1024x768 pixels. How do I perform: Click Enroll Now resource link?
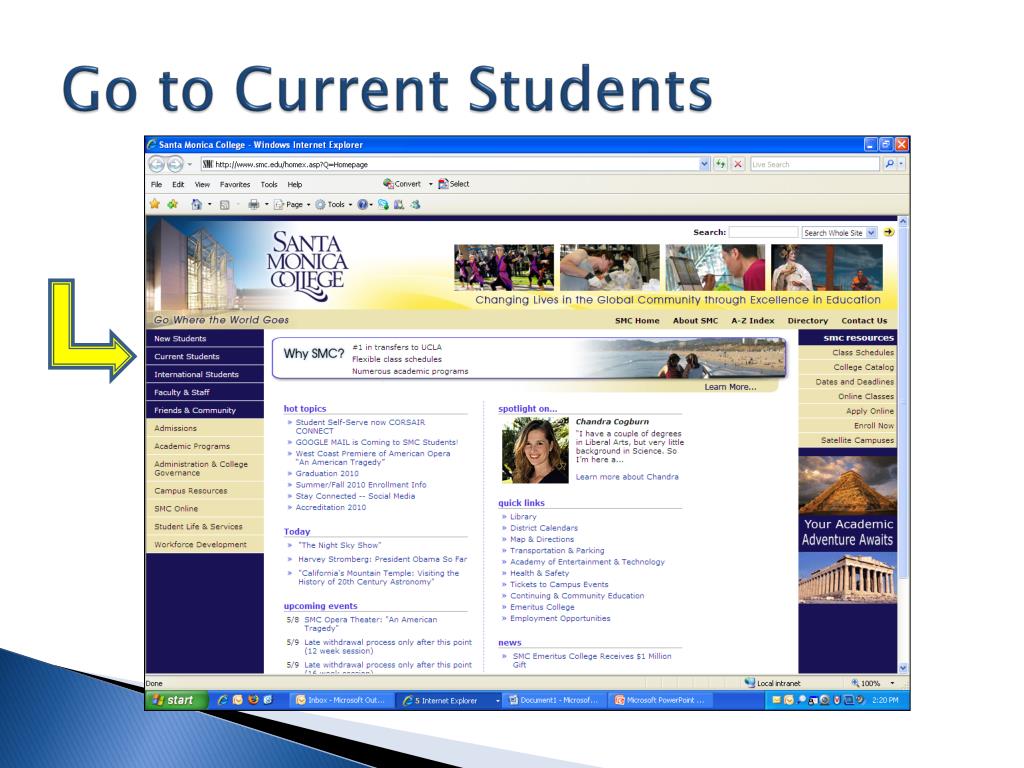tap(874, 426)
